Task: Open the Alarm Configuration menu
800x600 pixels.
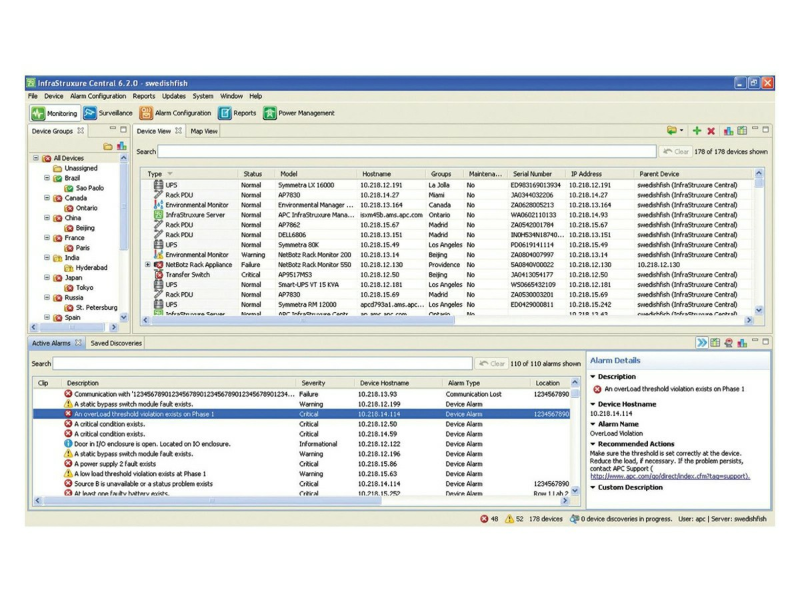Action: (98, 96)
